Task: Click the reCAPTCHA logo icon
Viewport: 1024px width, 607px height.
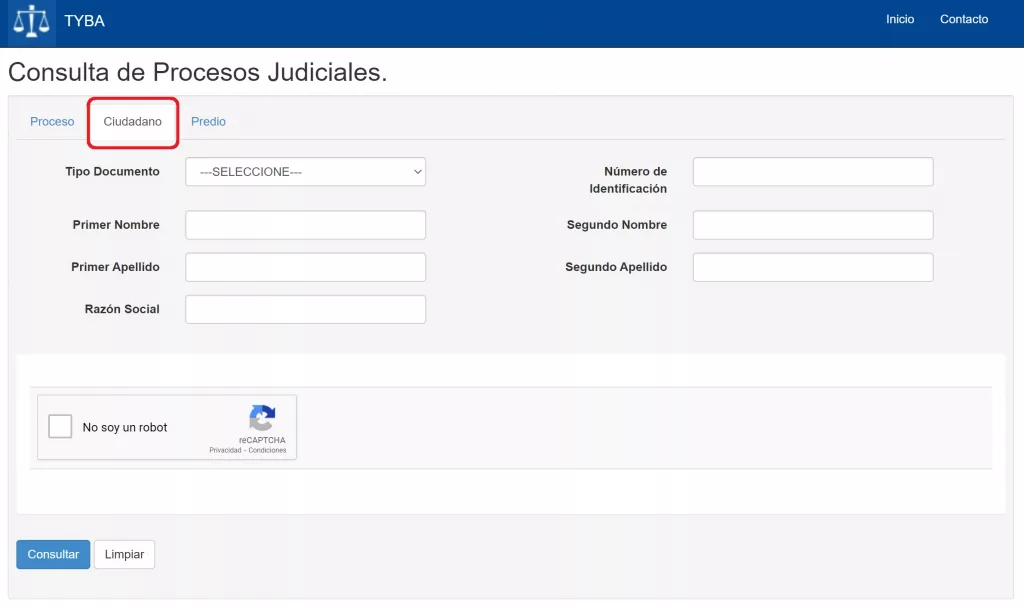Action: [262, 418]
